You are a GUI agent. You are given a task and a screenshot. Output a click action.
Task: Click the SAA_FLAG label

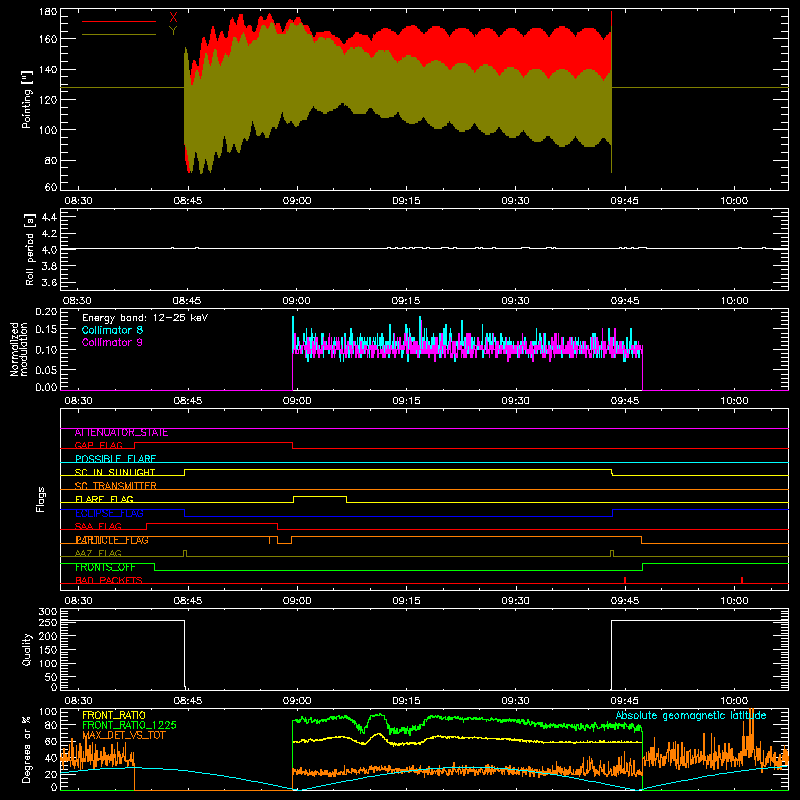click(x=98, y=526)
